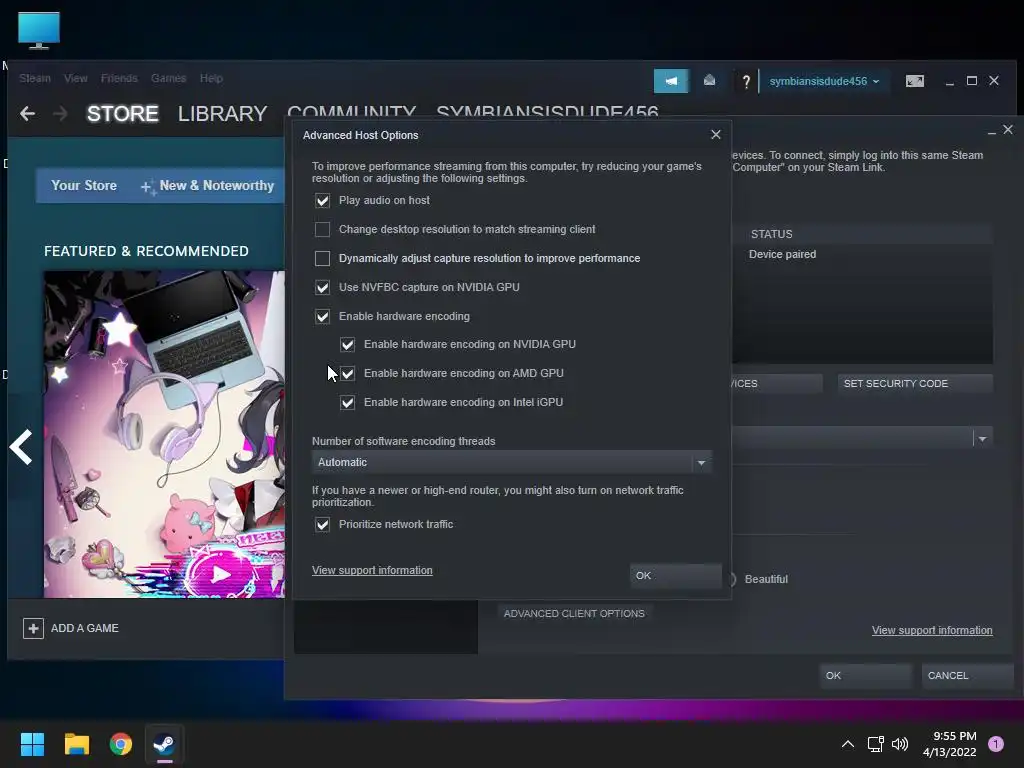Select the Beautiful quality radio option
The image size is (1024, 768).
pyautogui.click(x=732, y=579)
